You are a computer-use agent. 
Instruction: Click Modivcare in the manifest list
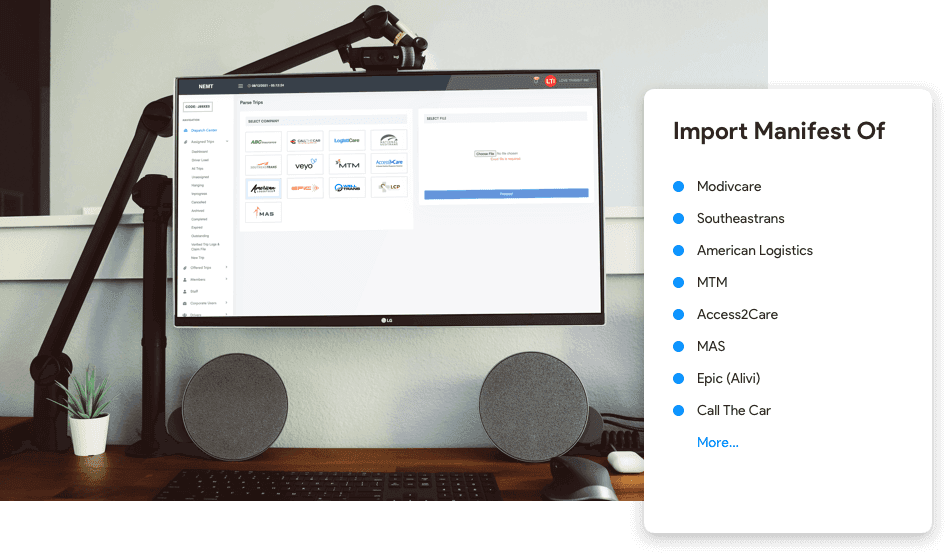[729, 186]
